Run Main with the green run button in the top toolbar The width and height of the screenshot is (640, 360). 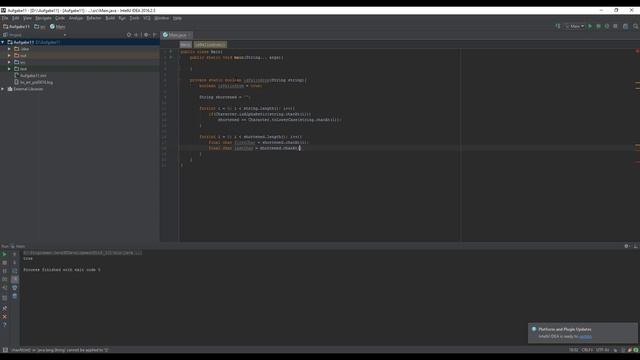click(x=590, y=26)
